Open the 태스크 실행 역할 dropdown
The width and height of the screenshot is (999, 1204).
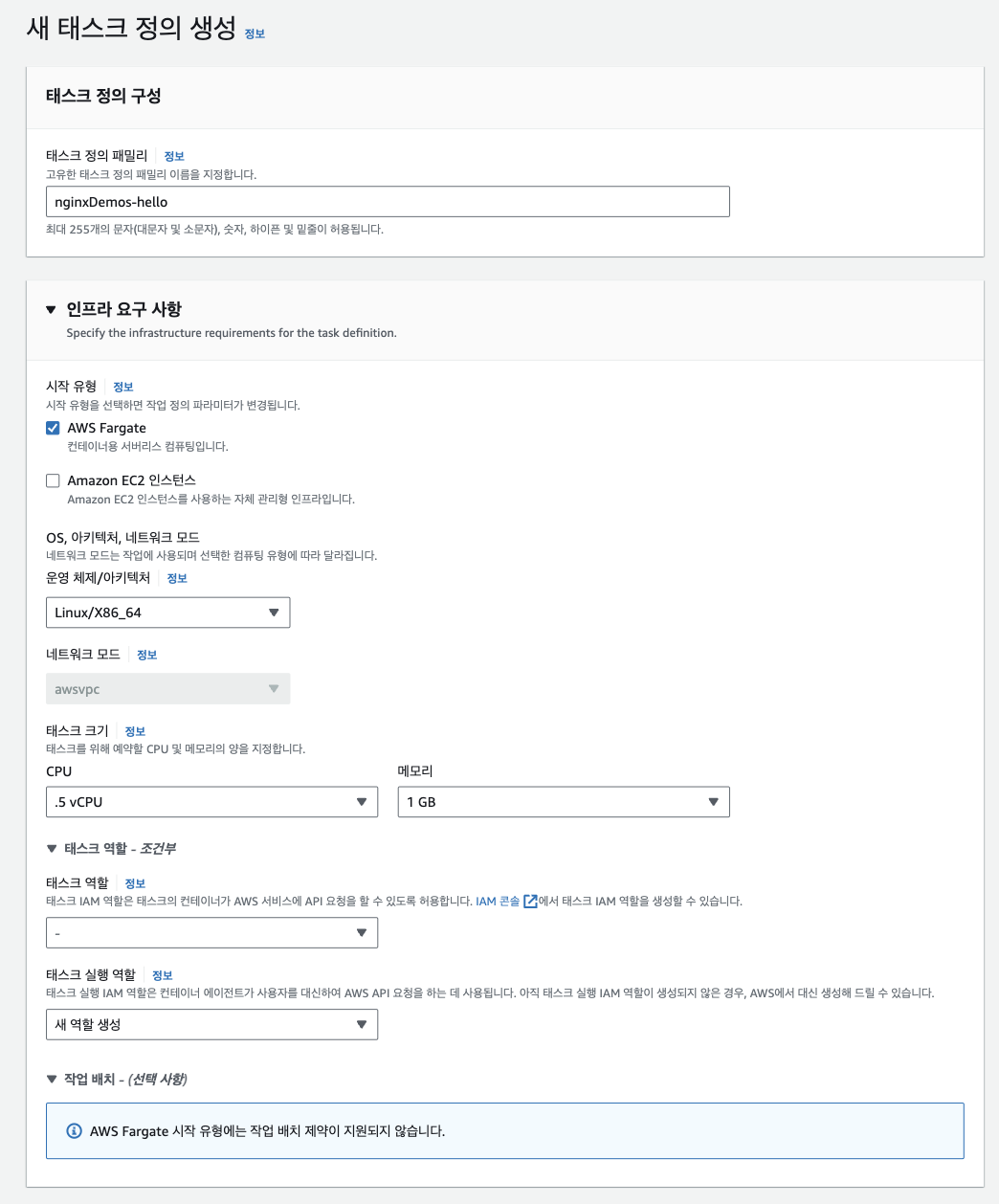[211, 1024]
